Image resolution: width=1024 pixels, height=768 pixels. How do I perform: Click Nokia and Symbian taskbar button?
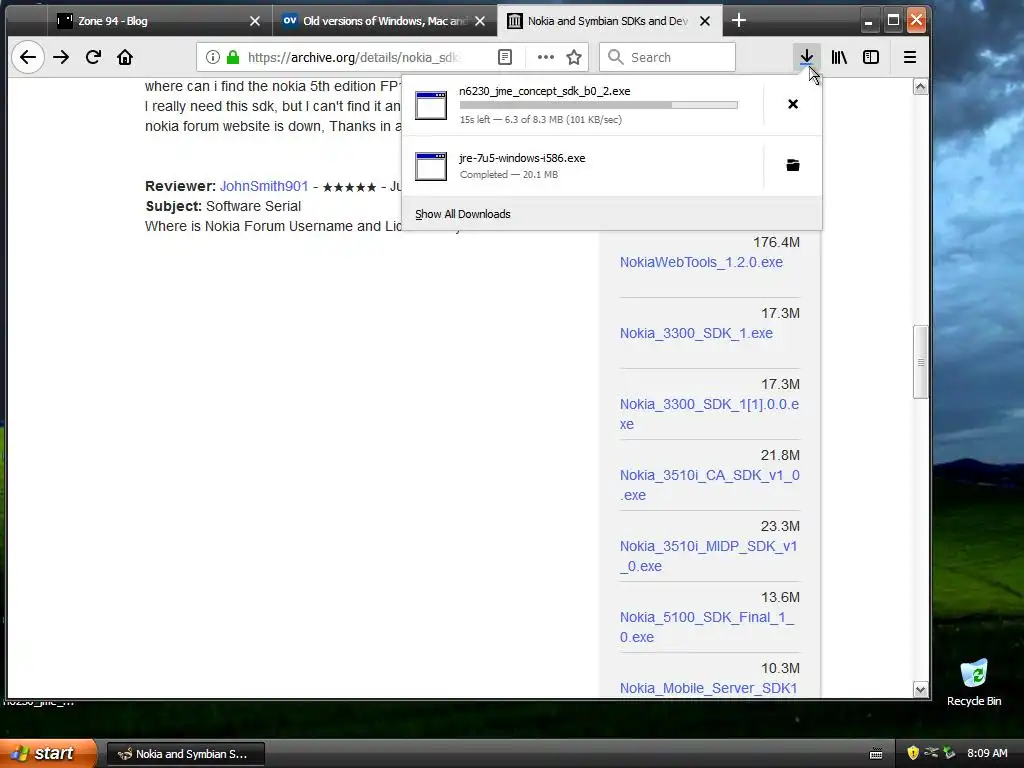point(185,754)
